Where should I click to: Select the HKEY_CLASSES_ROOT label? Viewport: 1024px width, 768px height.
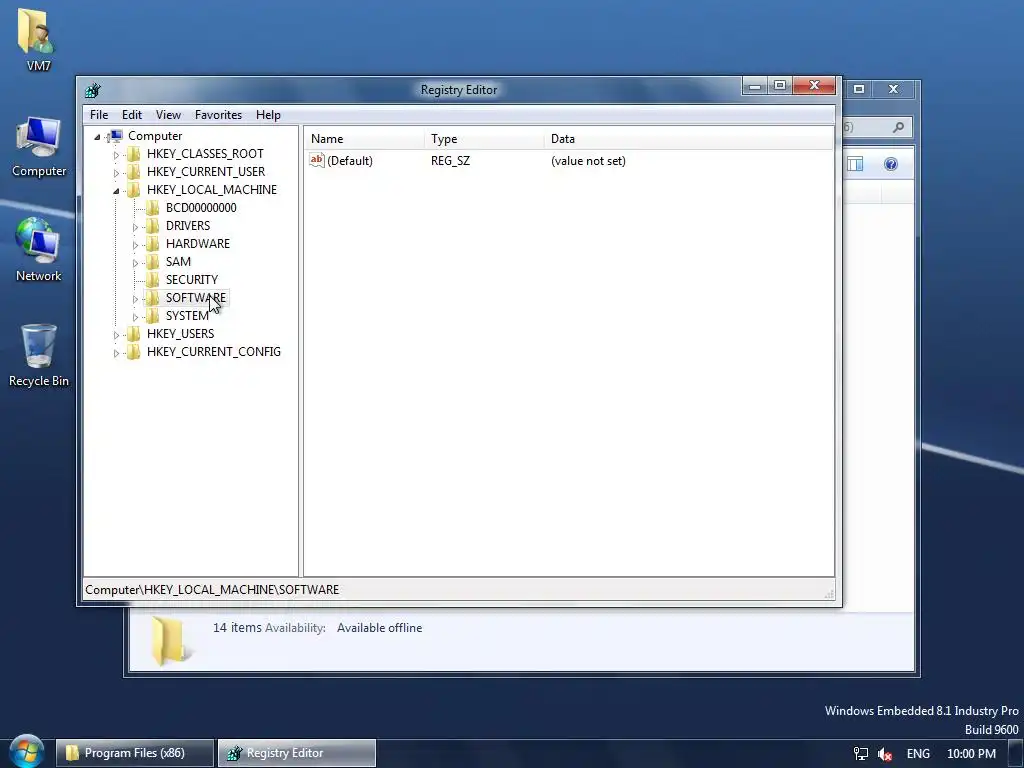point(205,154)
